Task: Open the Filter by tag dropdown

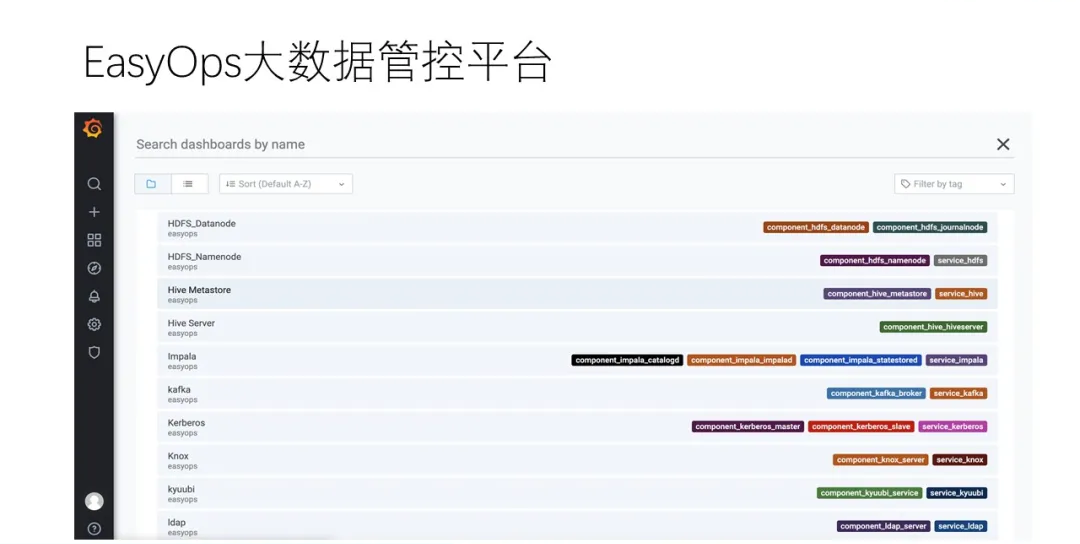Action: 954,184
